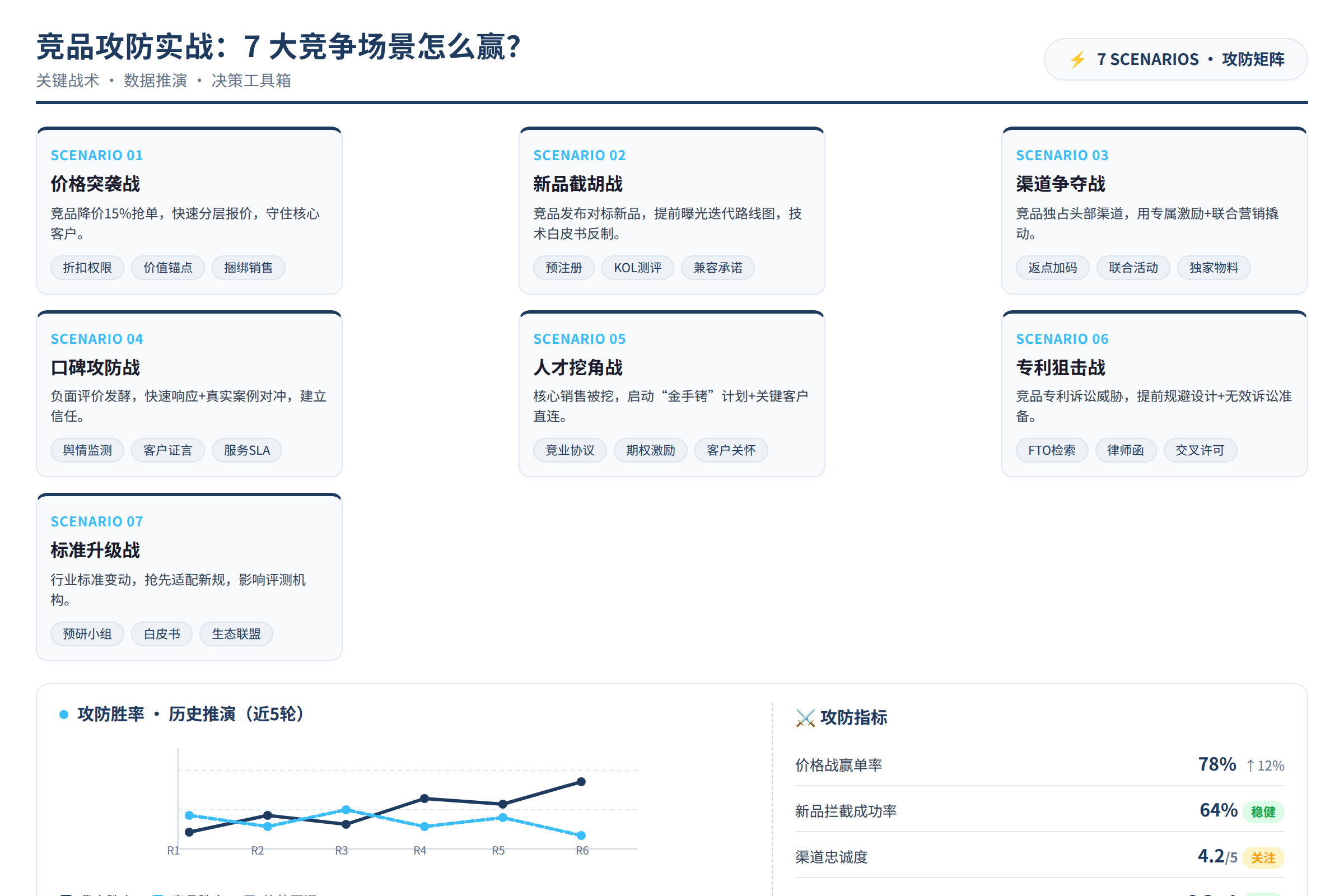The image size is (1344, 896).
Task: Click the 价格突袭战 card title
Action: (x=95, y=184)
